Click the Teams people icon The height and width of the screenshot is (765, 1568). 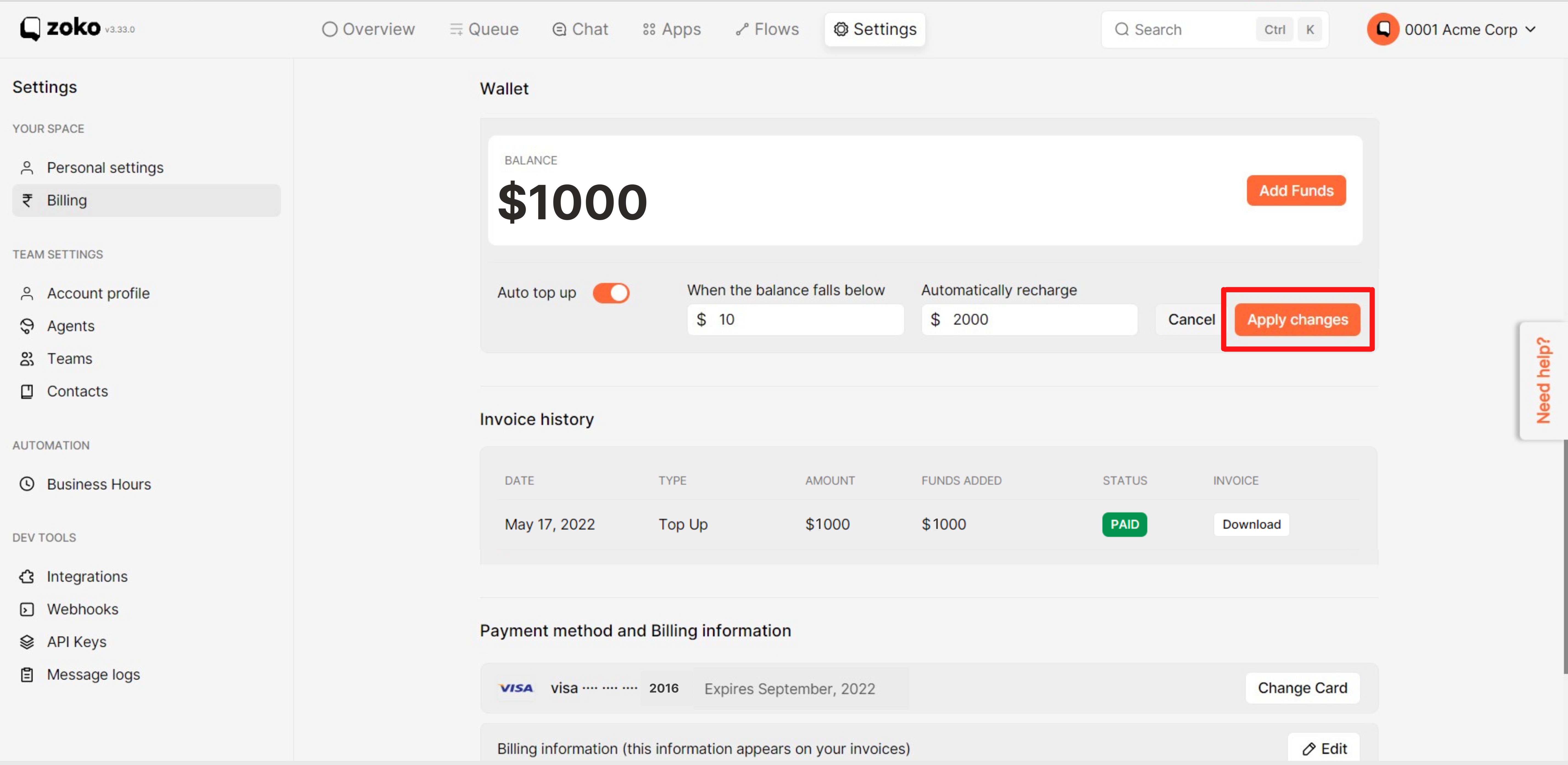click(27, 359)
